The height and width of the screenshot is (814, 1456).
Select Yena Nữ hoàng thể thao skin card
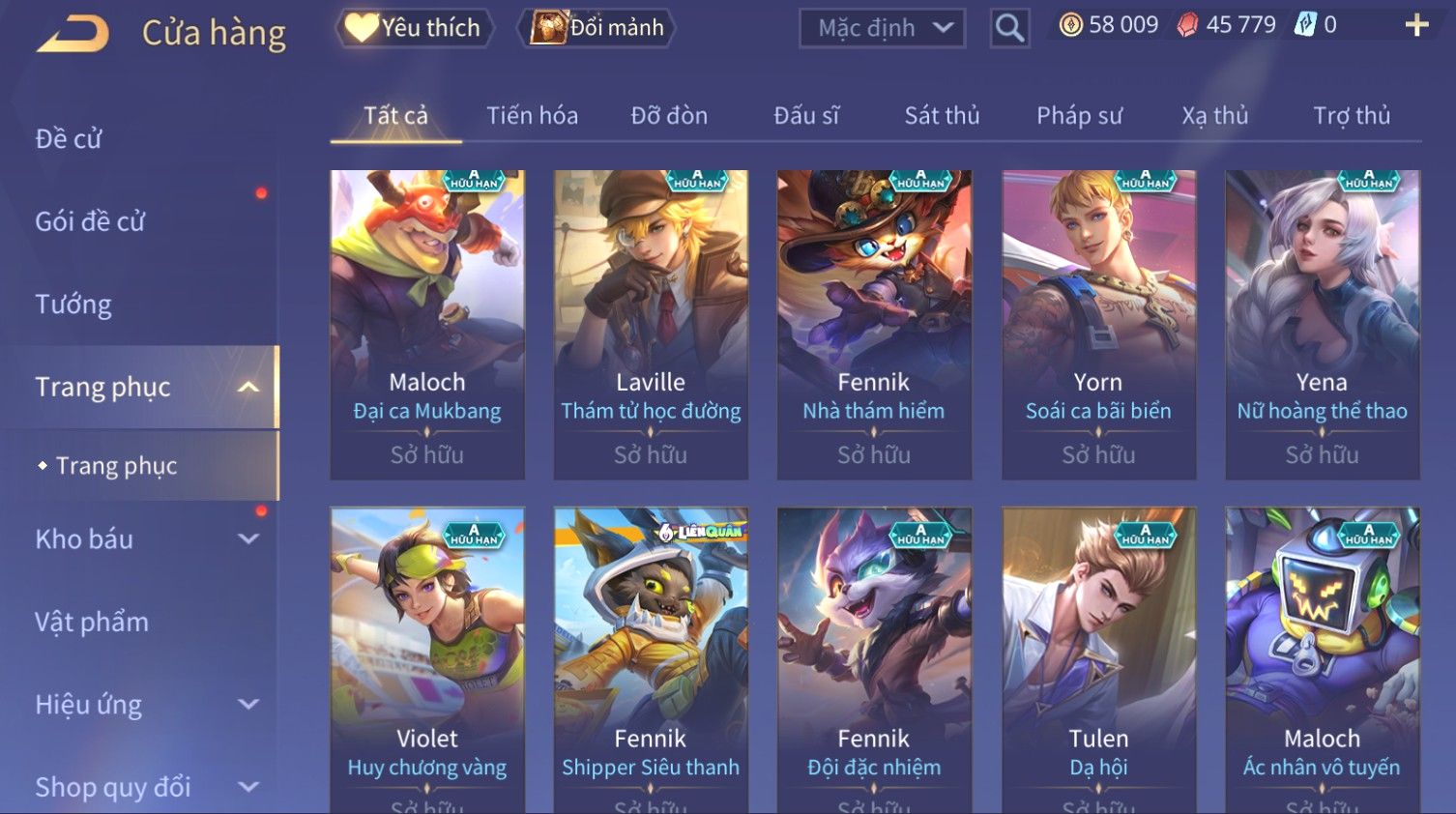click(x=1322, y=325)
